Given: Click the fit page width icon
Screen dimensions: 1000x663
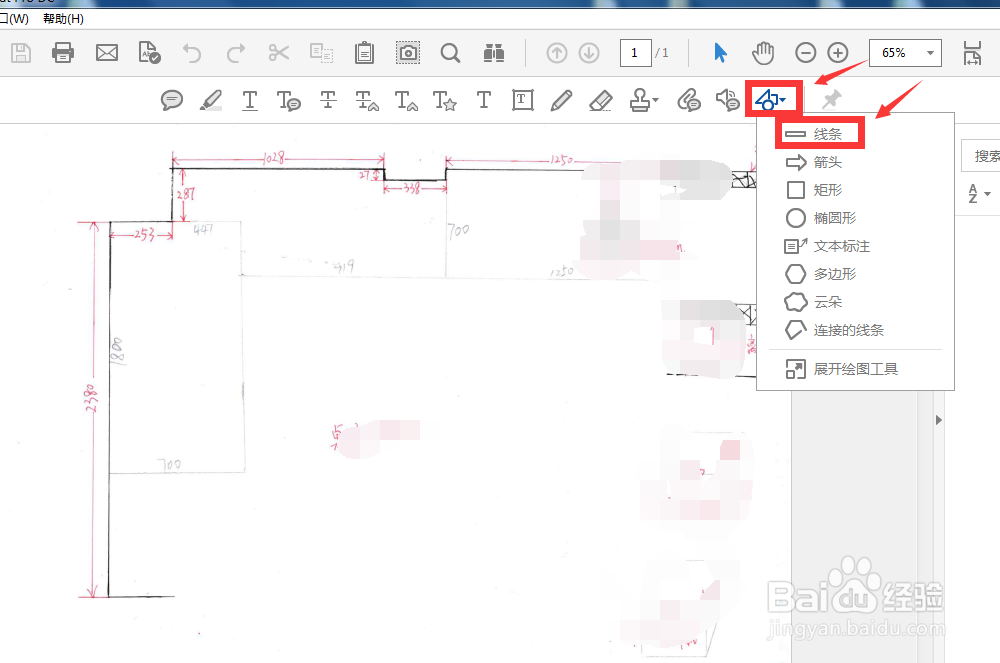Looking at the screenshot, I should pyautogui.click(x=972, y=54).
